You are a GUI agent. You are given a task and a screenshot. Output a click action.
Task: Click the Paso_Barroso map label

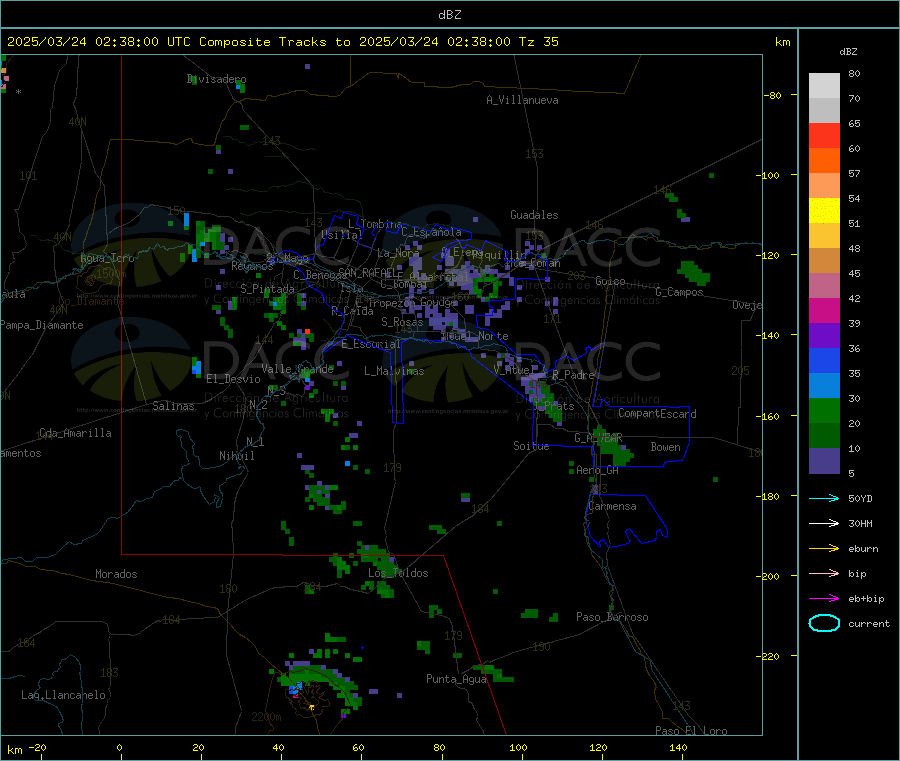[612, 617]
